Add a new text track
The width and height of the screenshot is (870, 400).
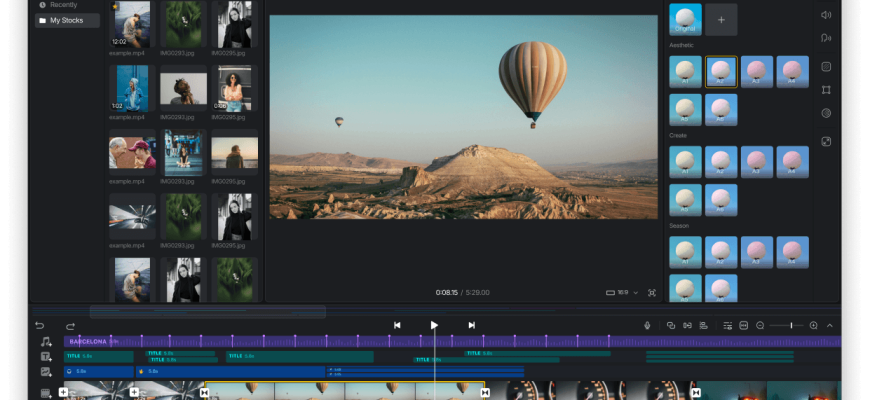click(46, 357)
